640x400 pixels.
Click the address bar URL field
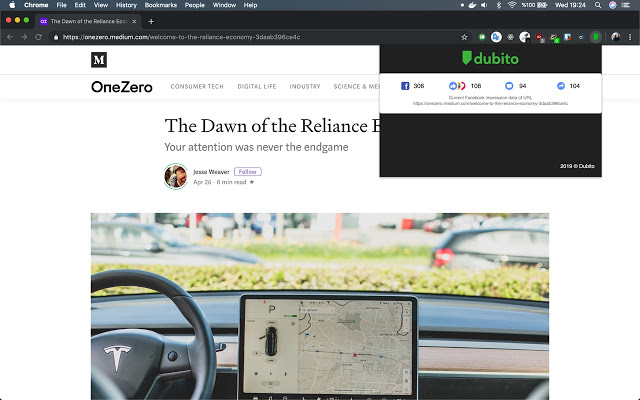pos(250,37)
